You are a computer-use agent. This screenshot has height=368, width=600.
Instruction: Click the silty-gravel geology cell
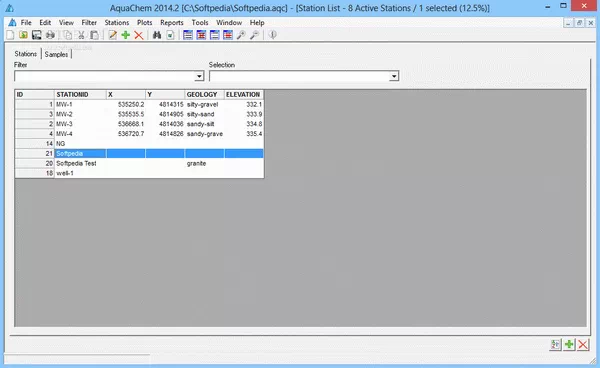[205, 104]
